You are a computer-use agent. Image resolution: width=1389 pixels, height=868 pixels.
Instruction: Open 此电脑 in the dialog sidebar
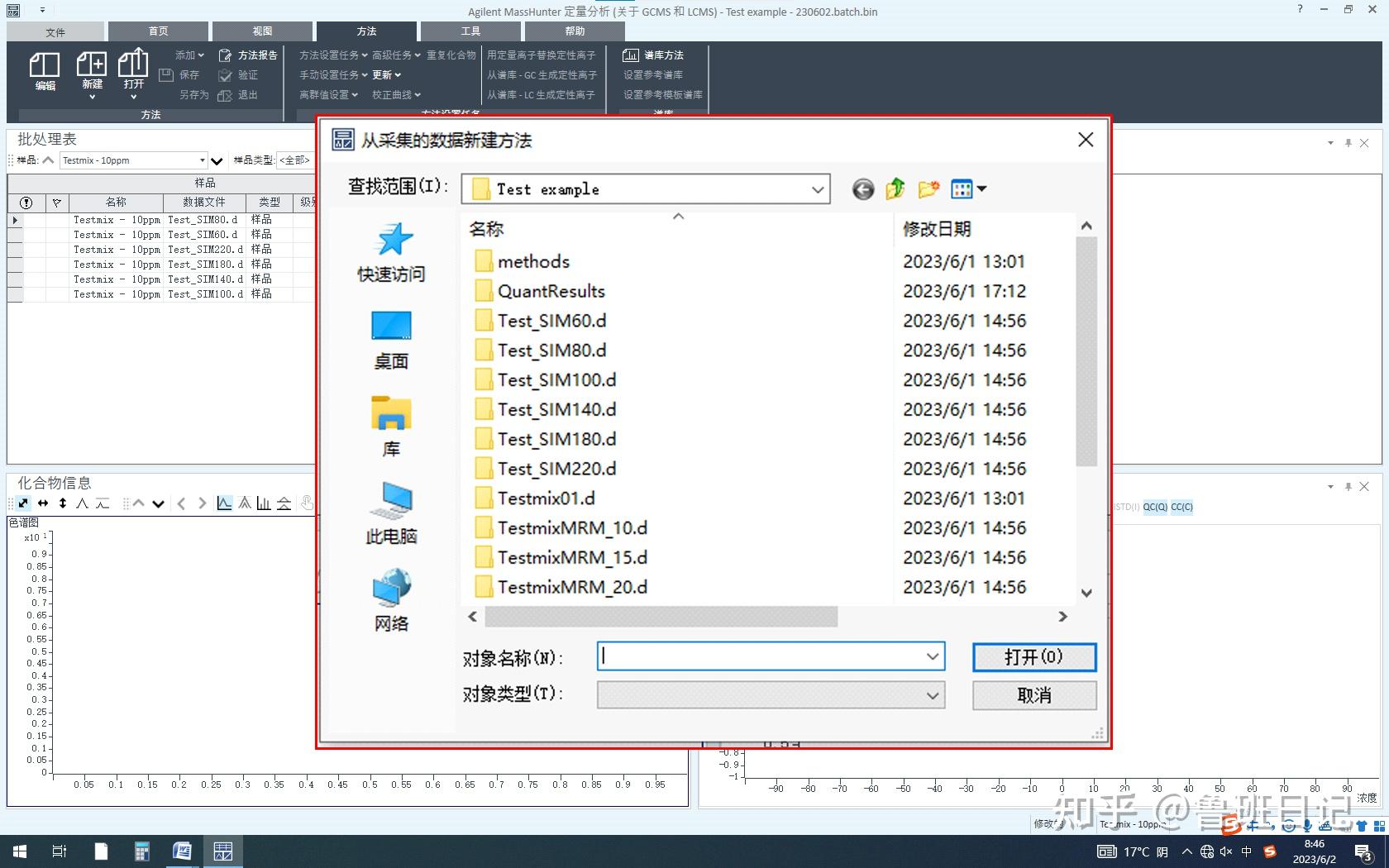tap(392, 513)
